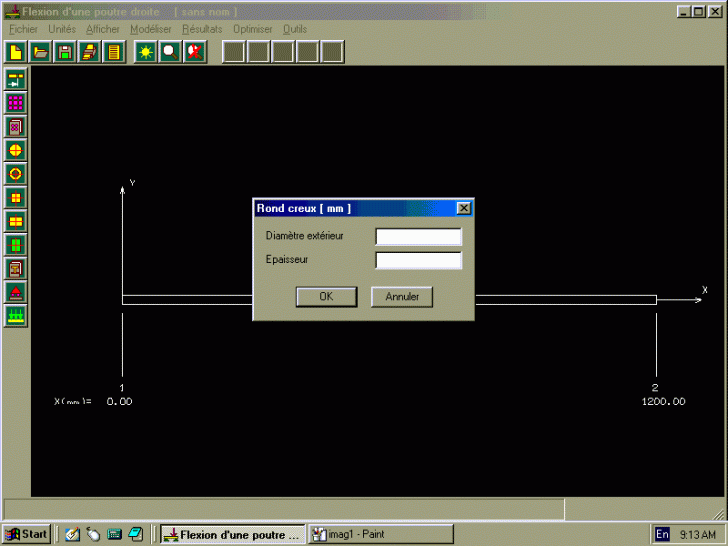The image size is (728, 546).
Task: Pick the green hollow rectangle section icon
Action: pos(16,245)
